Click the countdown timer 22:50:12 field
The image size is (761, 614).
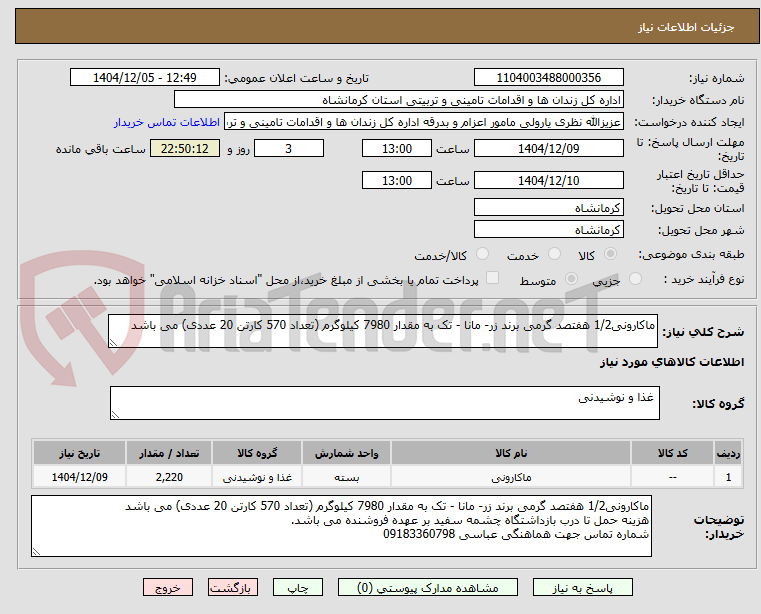click(x=185, y=149)
